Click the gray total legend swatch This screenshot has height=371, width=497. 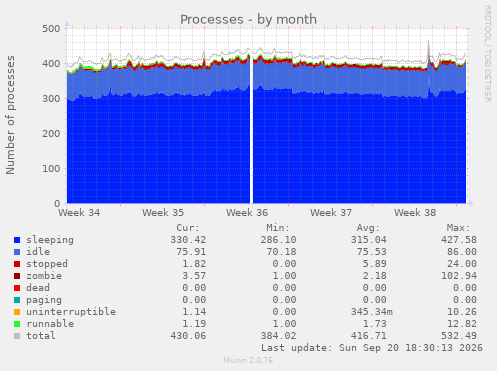[x=17, y=336]
